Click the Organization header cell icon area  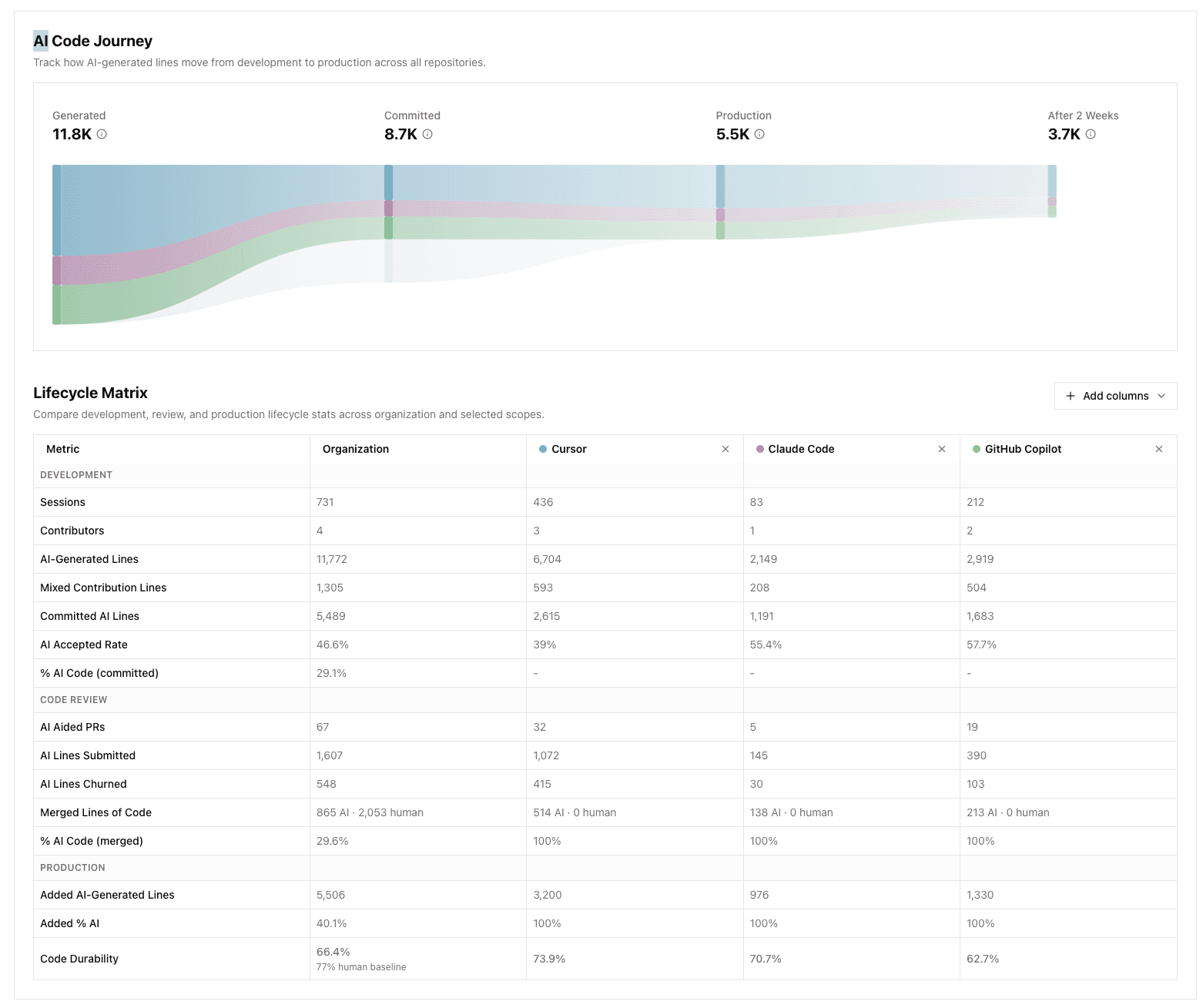pos(356,448)
